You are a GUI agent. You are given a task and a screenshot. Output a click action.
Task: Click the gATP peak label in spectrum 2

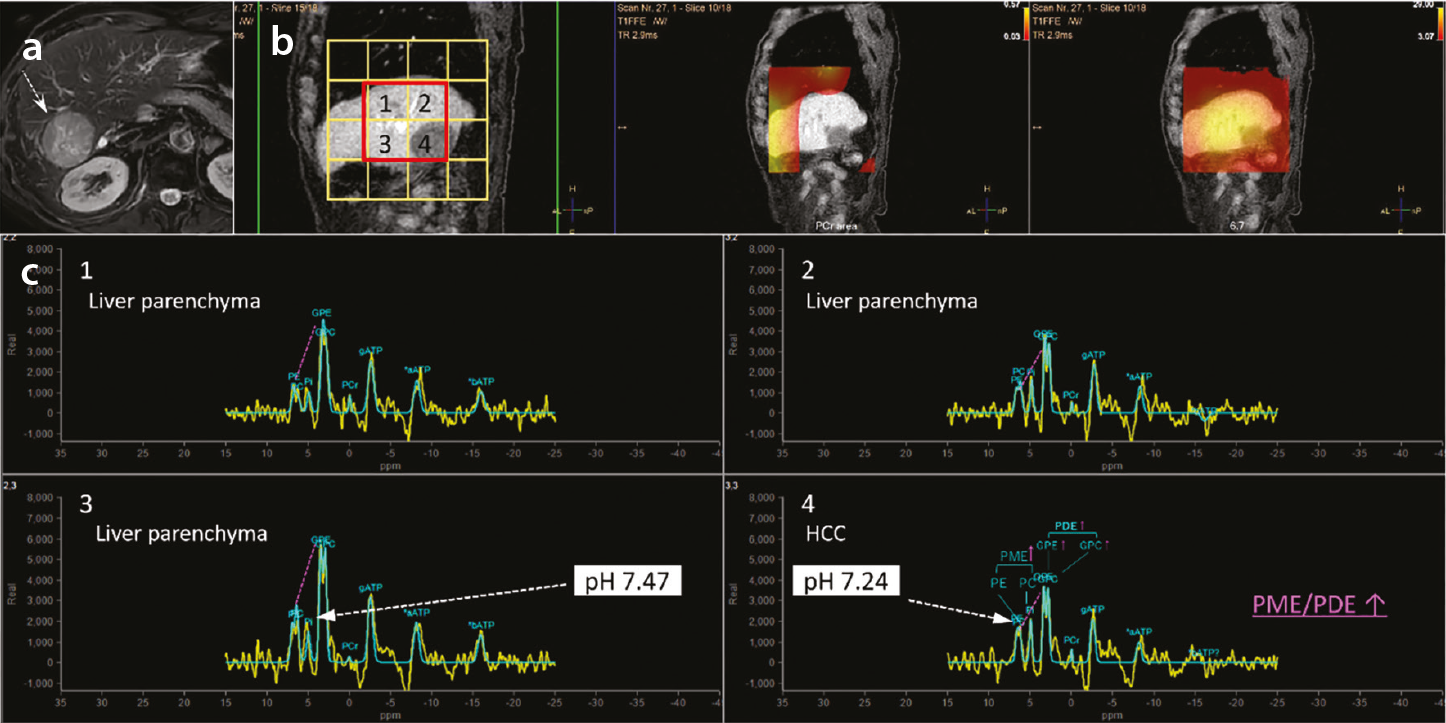pos(1095,355)
